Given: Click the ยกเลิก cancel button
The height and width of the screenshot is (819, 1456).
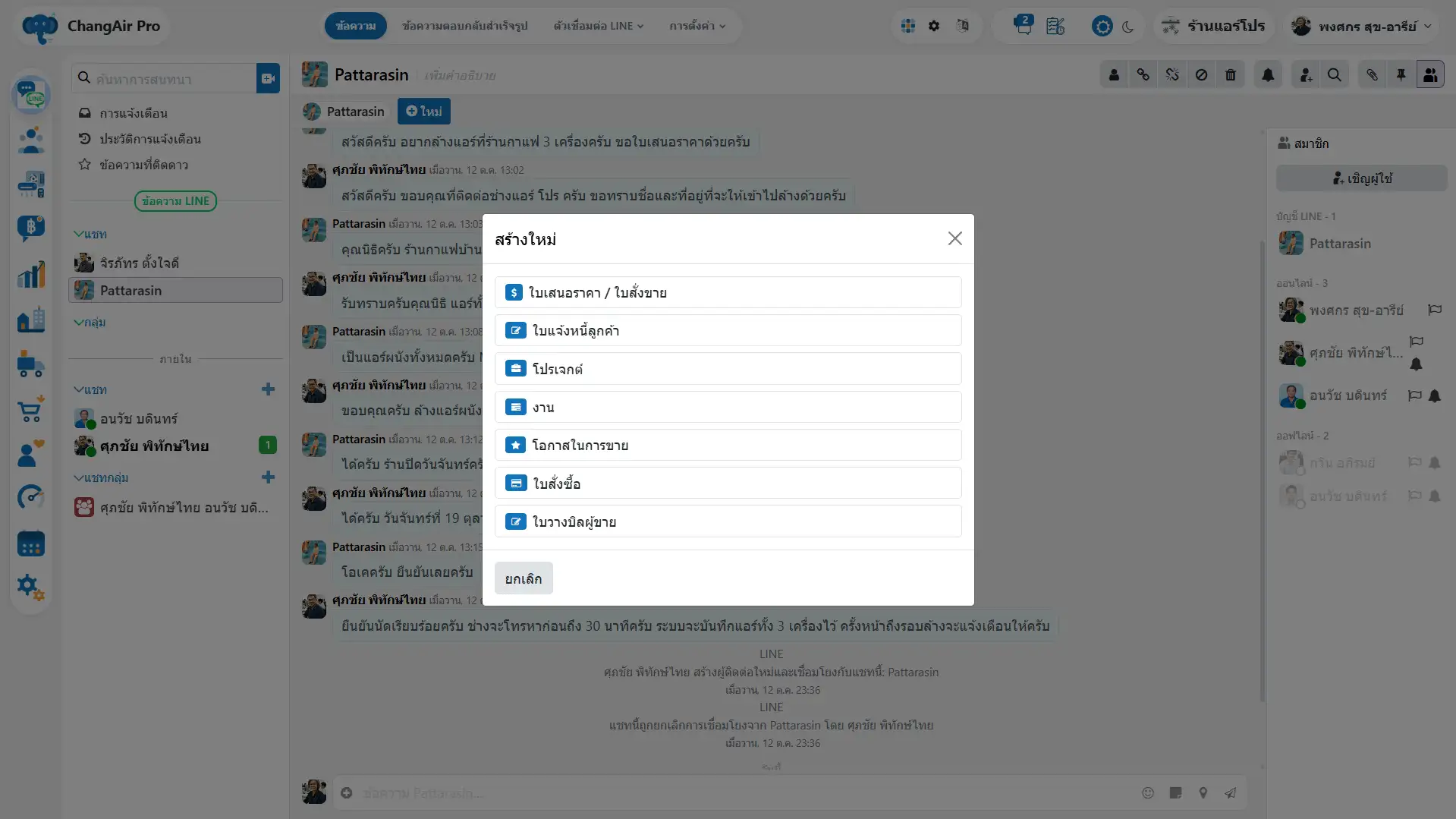Looking at the screenshot, I should [524, 578].
